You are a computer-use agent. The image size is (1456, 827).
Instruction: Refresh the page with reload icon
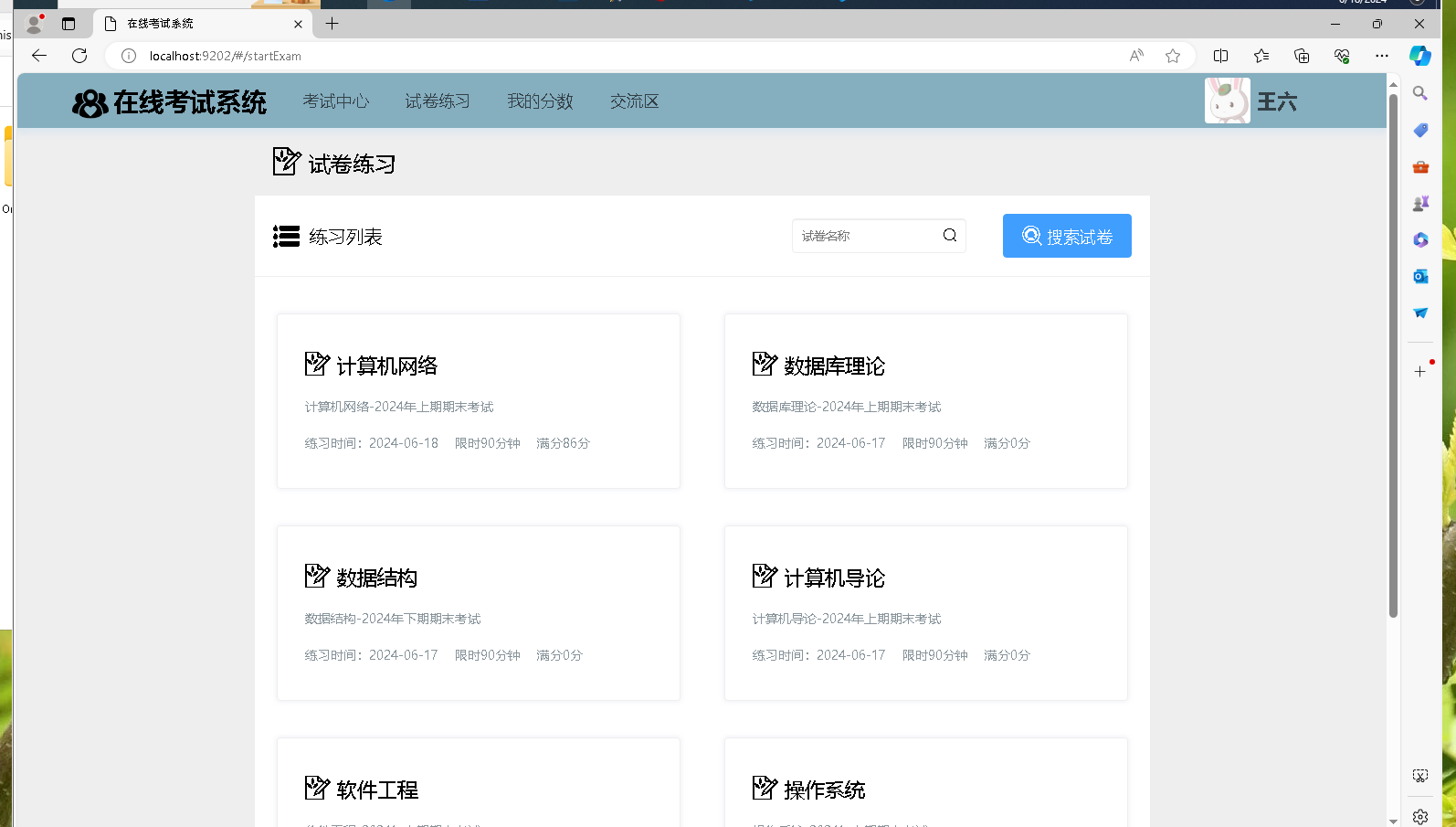(x=79, y=56)
